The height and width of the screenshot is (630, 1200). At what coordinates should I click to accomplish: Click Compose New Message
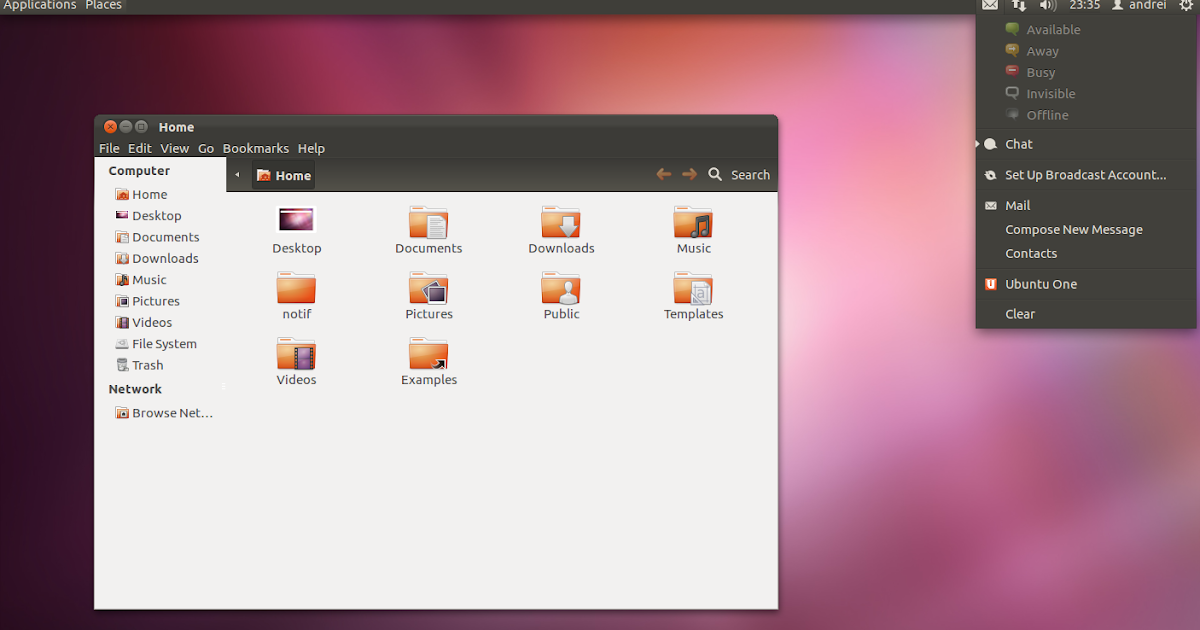[x=1072, y=228]
